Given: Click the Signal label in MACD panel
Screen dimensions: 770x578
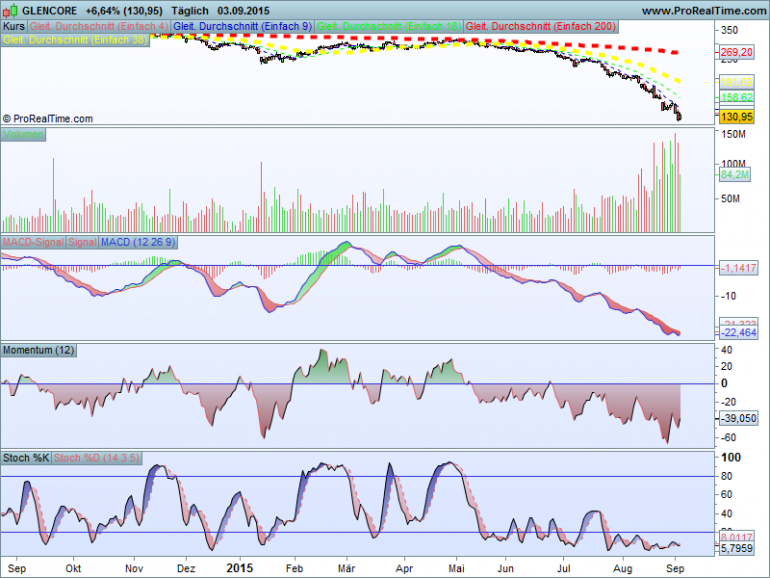Looking at the screenshot, I should tap(82, 242).
